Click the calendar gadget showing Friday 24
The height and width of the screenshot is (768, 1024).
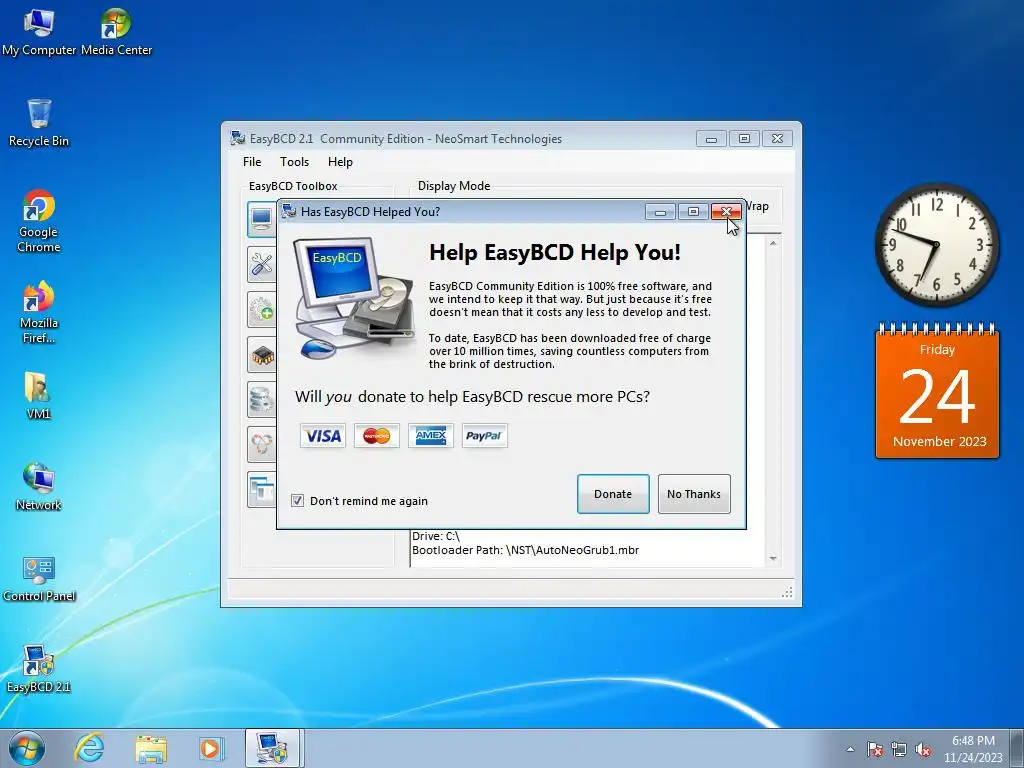(x=937, y=391)
